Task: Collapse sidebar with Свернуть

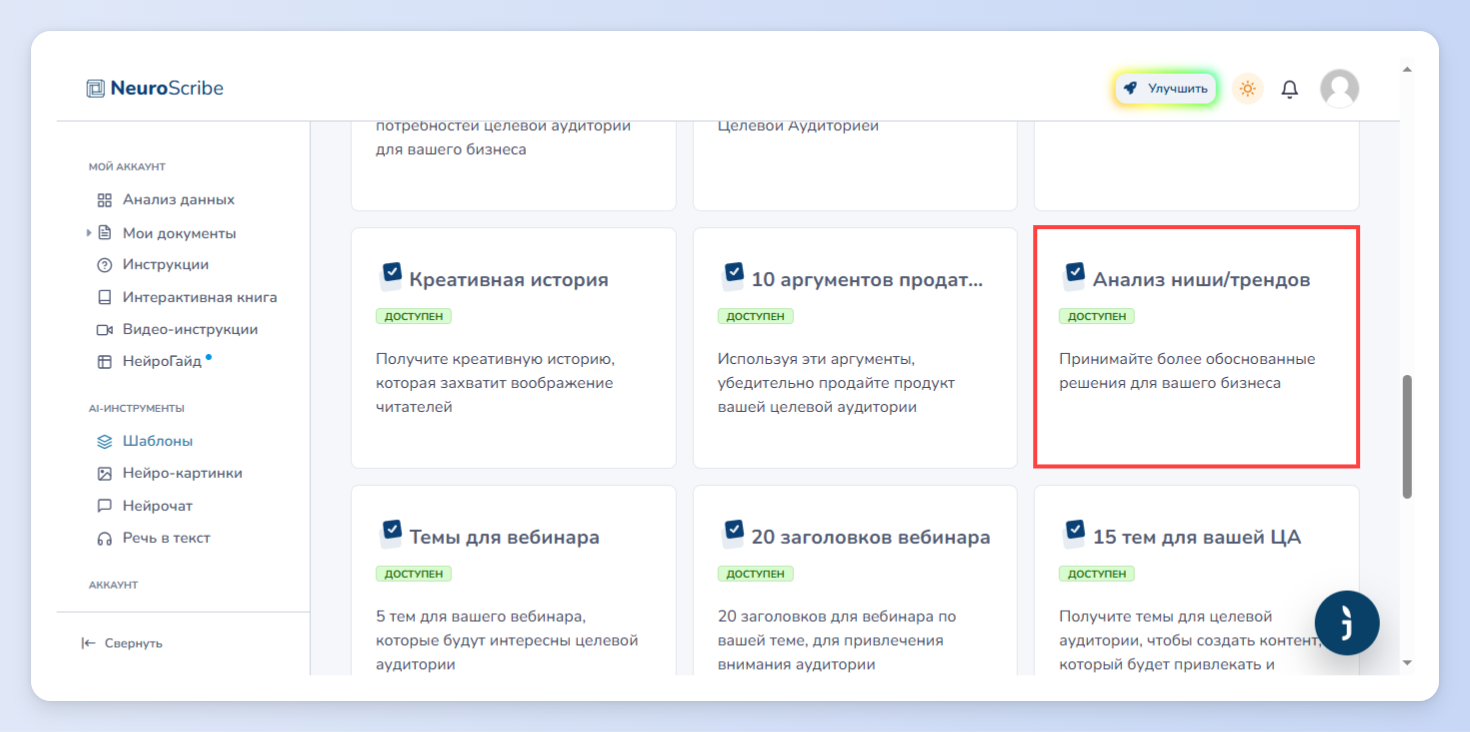Action: click(122, 644)
